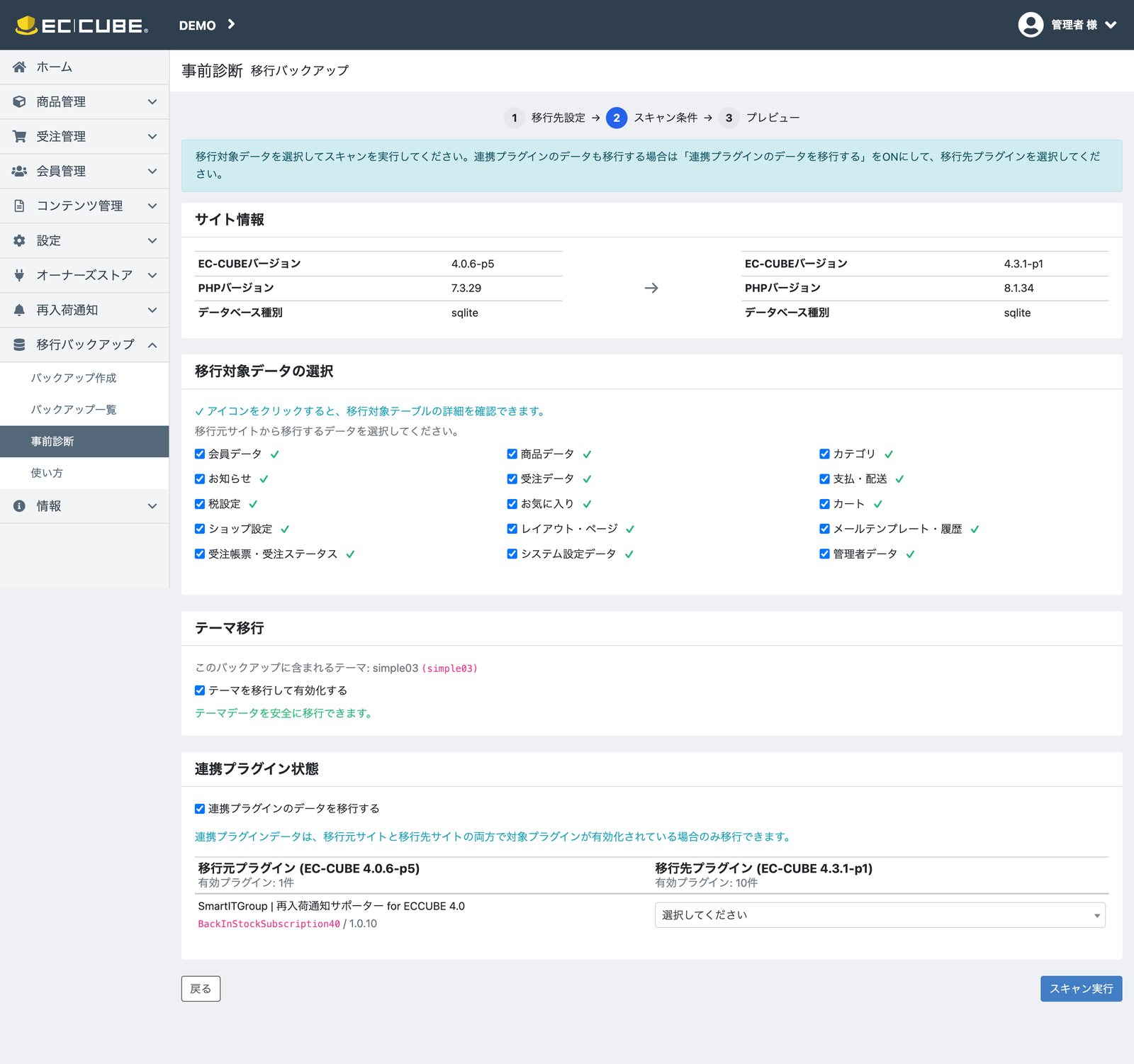Click step 1 移行先設定 in wizard
Screen dimensions: 1134x1064
tap(544, 118)
